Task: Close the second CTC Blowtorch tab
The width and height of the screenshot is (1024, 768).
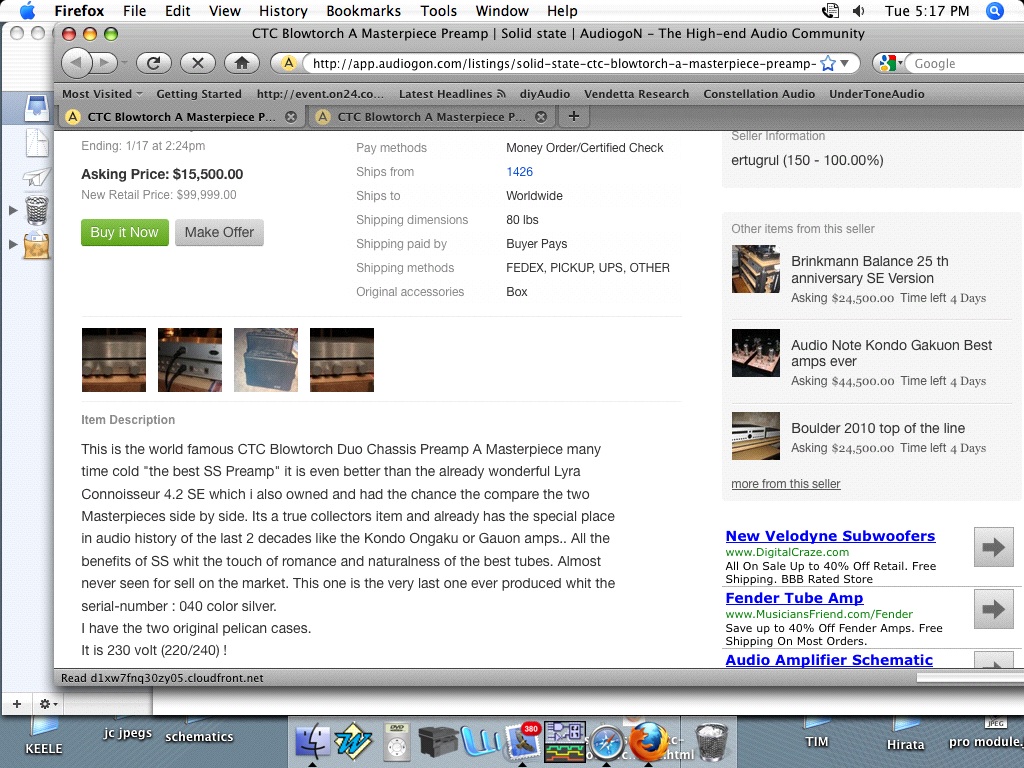Action: tap(541, 117)
